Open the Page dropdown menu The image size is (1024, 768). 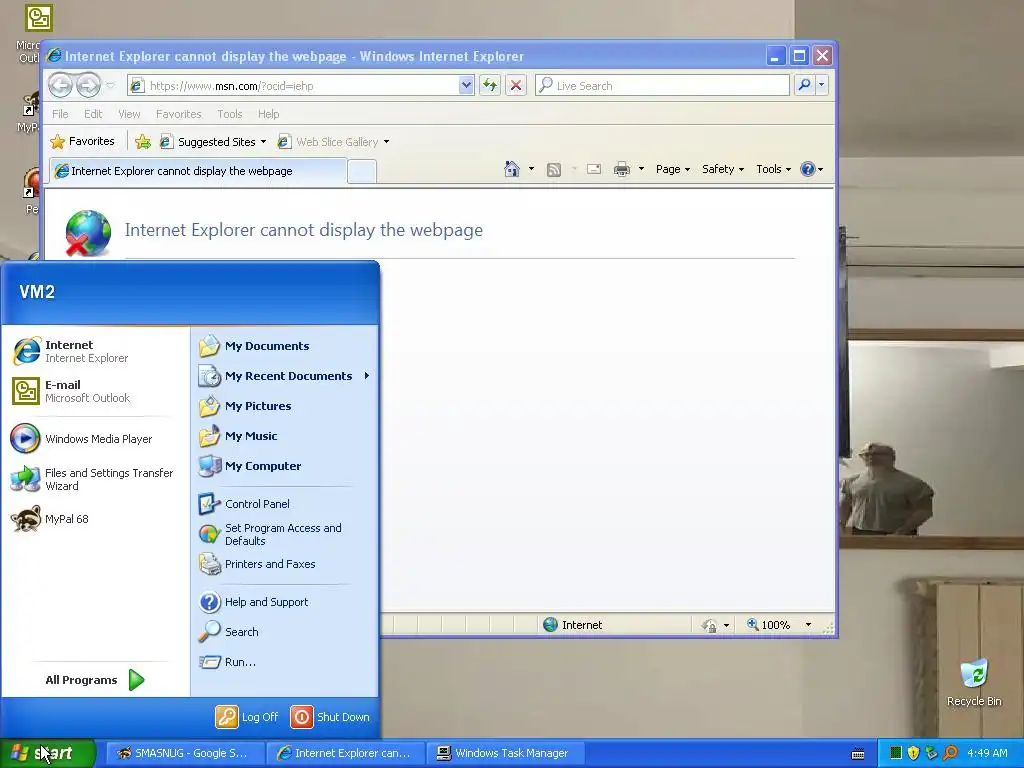pos(673,169)
